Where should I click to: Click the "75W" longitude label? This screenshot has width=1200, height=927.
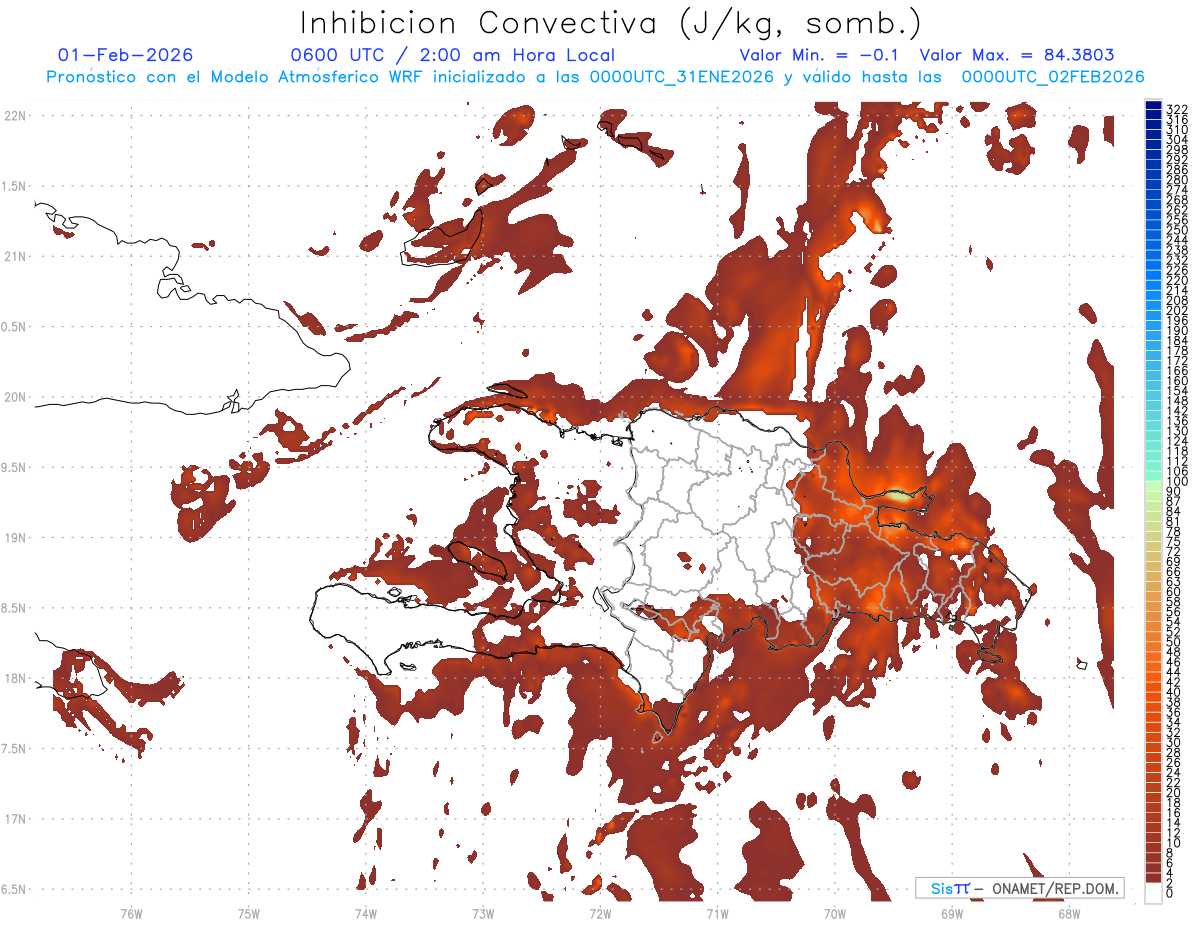coord(249,913)
